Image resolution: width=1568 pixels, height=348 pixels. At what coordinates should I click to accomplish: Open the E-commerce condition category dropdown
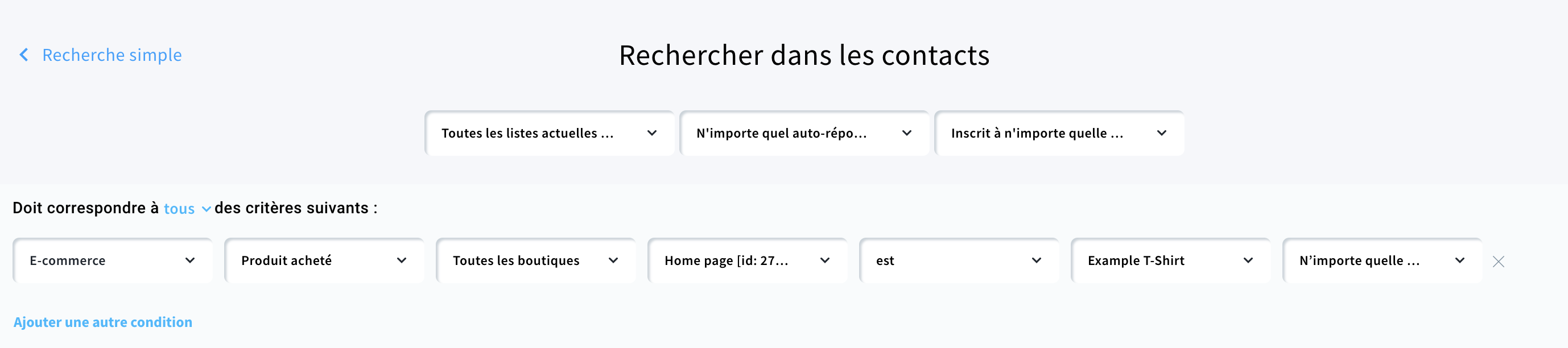pos(113,260)
